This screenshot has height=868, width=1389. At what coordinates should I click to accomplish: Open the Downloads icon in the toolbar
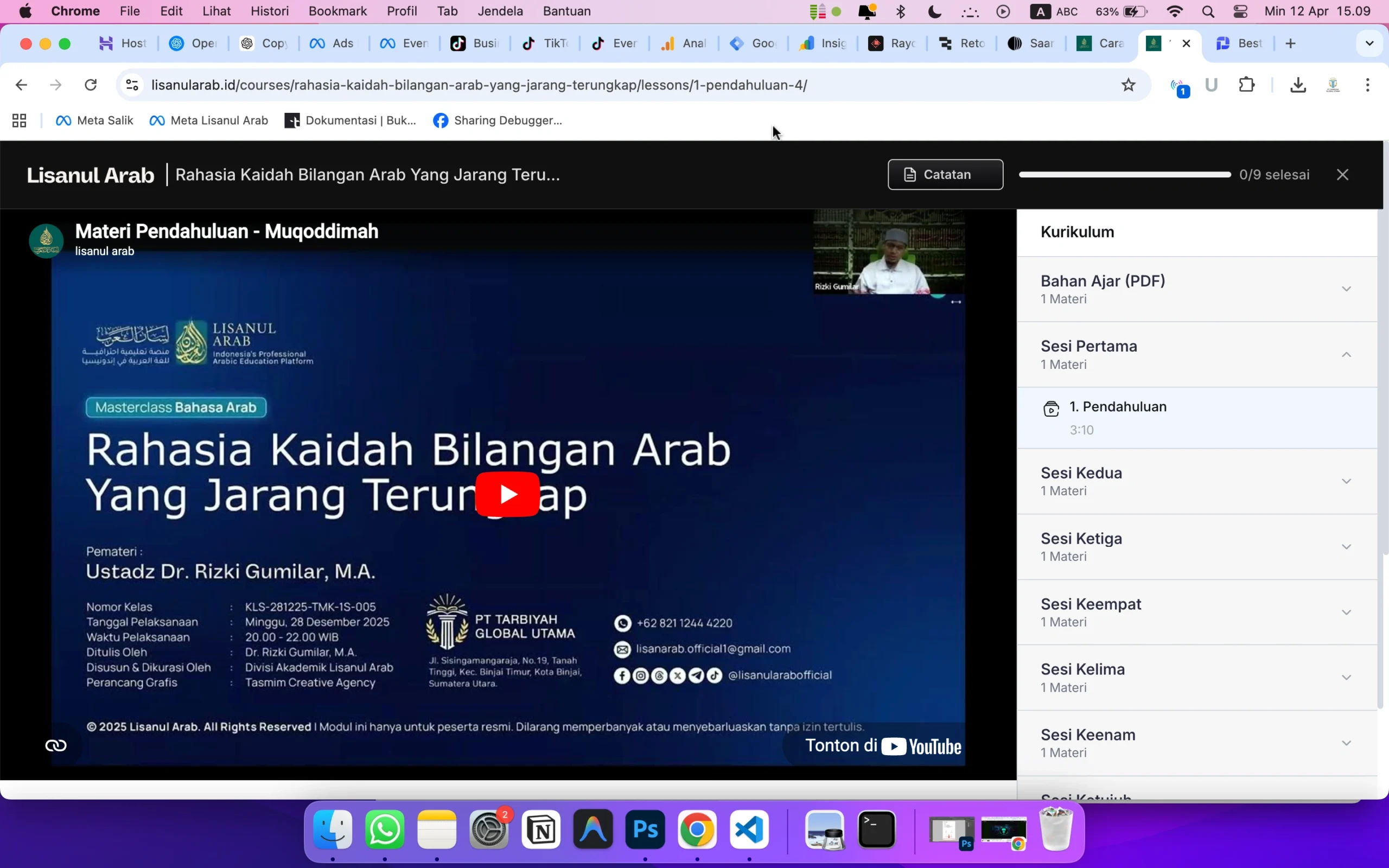pos(1298,85)
